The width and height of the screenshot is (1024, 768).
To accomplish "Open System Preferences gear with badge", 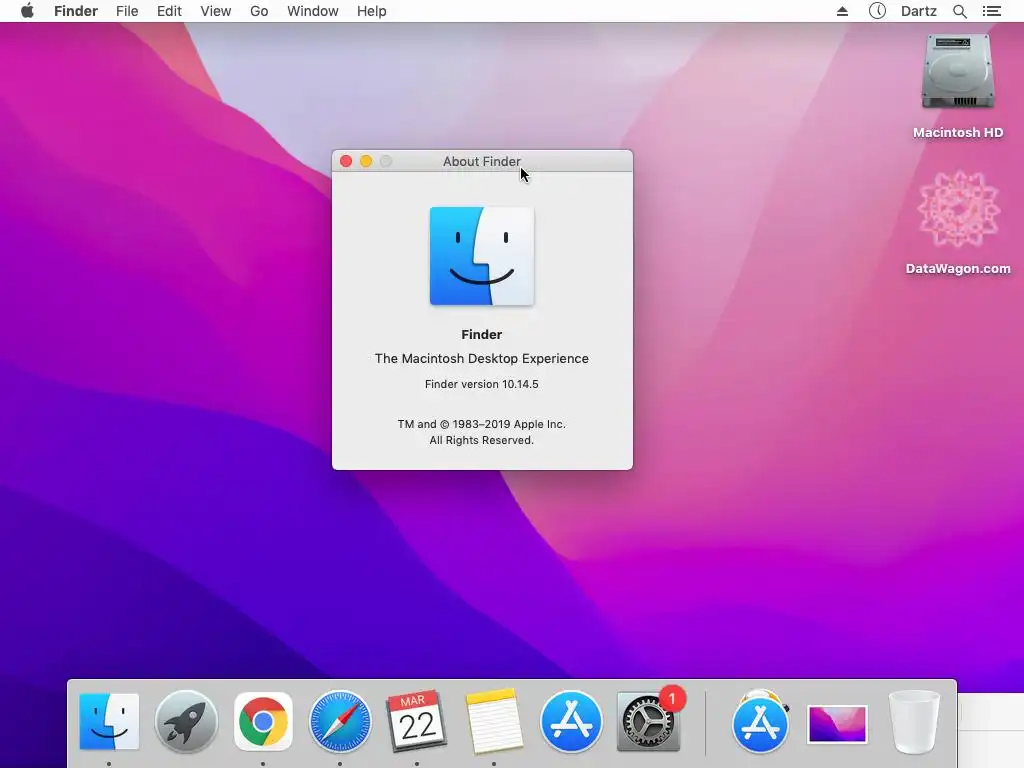I will (x=648, y=720).
